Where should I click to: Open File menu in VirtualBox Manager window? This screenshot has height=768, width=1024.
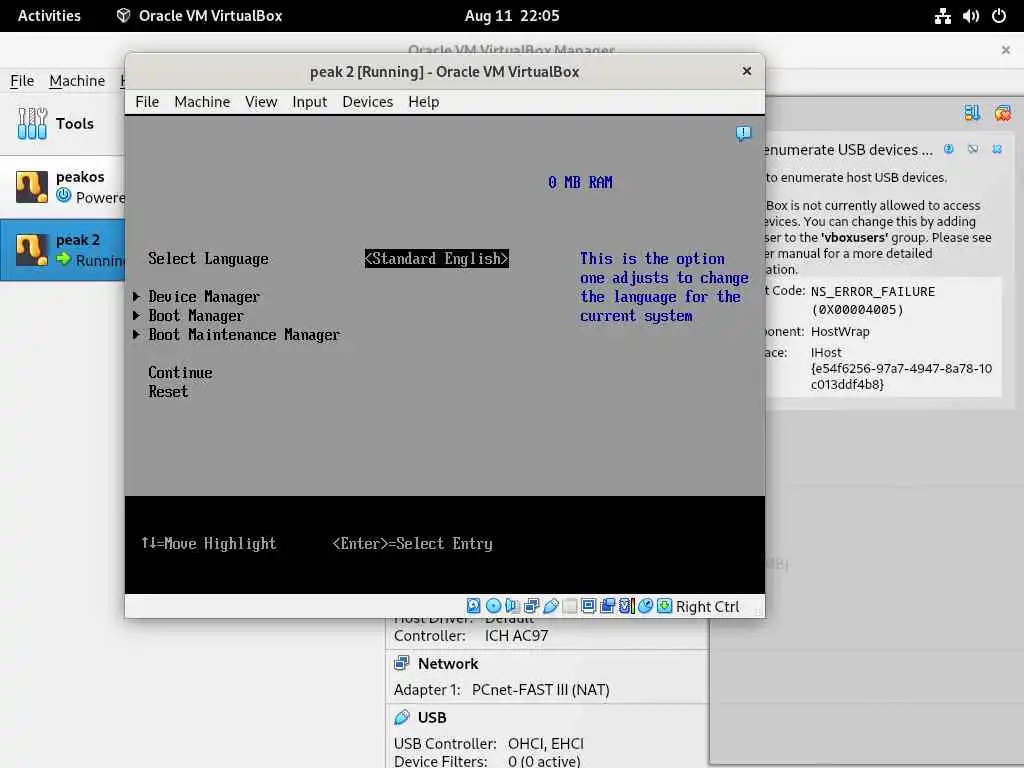point(22,80)
